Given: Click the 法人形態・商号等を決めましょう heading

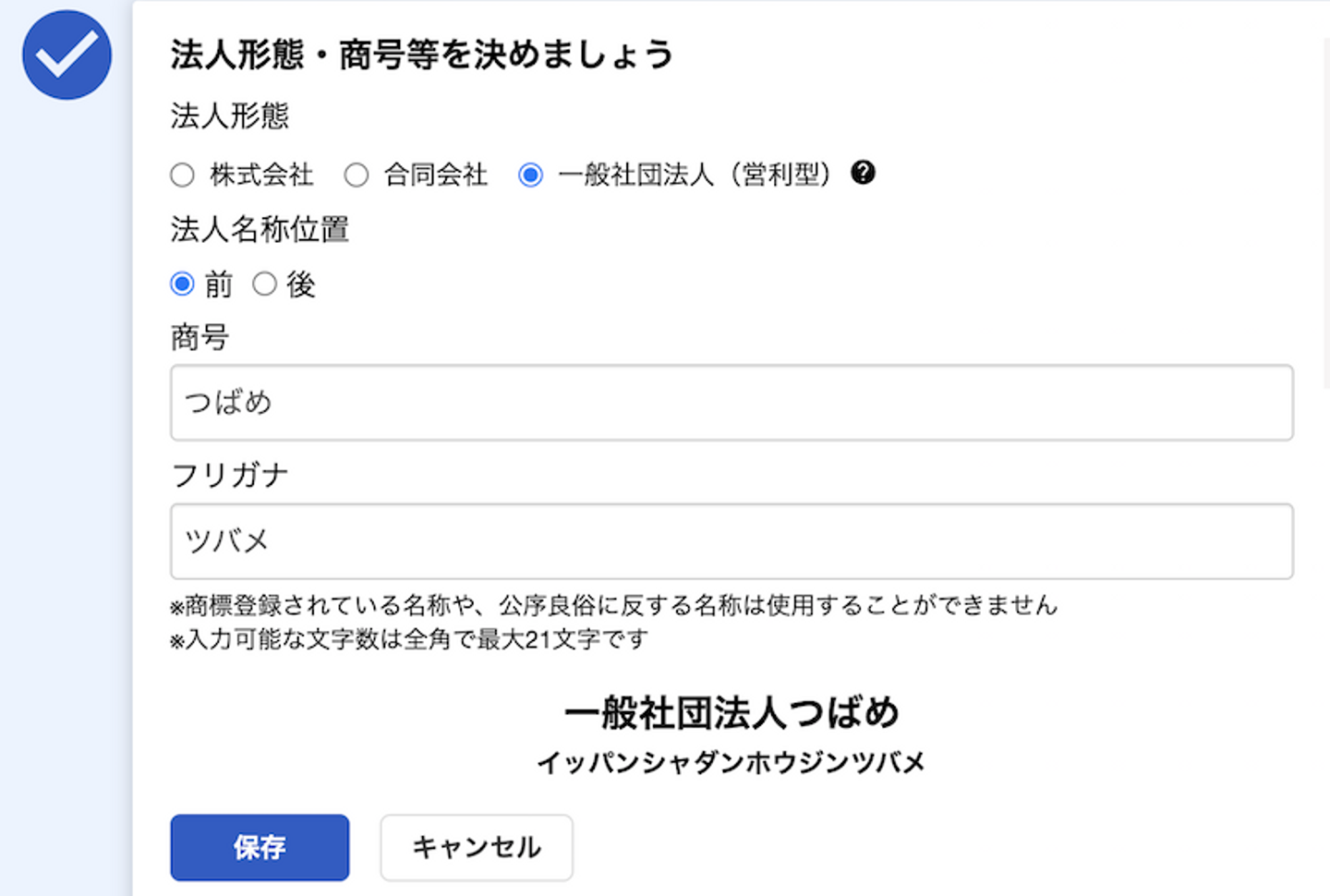Looking at the screenshot, I should [x=421, y=55].
